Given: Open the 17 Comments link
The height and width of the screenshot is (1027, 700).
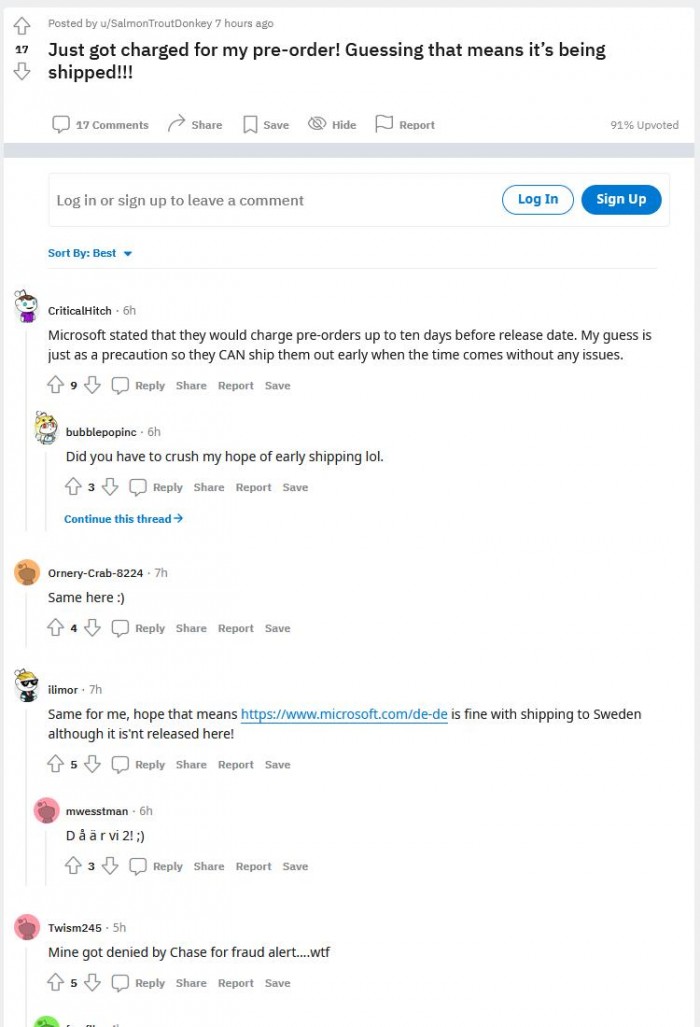Looking at the screenshot, I should pos(100,125).
